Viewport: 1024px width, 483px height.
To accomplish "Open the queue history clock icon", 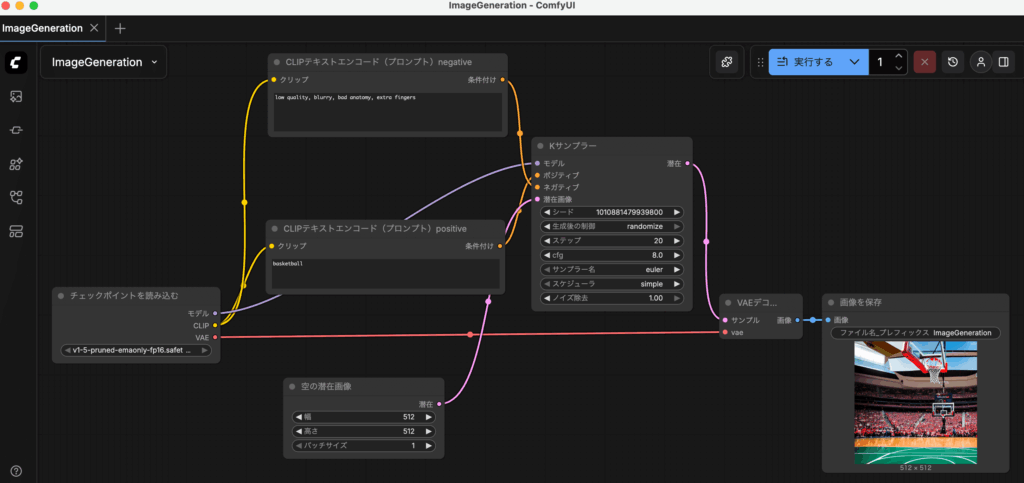I will pyautogui.click(x=953, y=62).
